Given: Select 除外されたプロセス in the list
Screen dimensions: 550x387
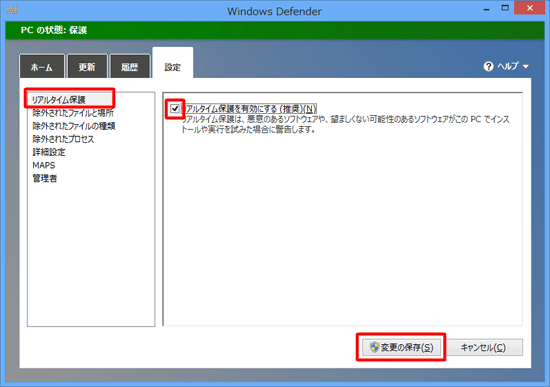Looking at the screenshot, I should pos(63,139).
